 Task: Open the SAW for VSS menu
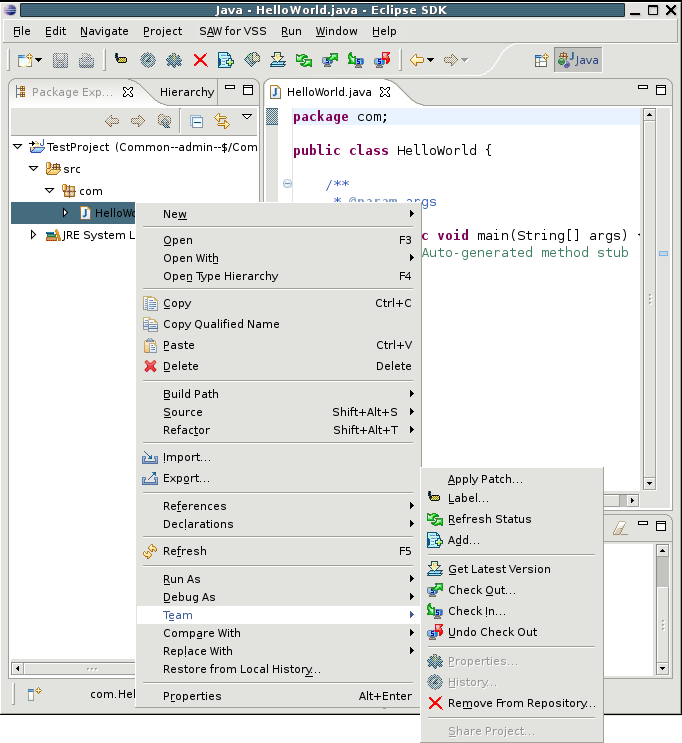(233, 31)
